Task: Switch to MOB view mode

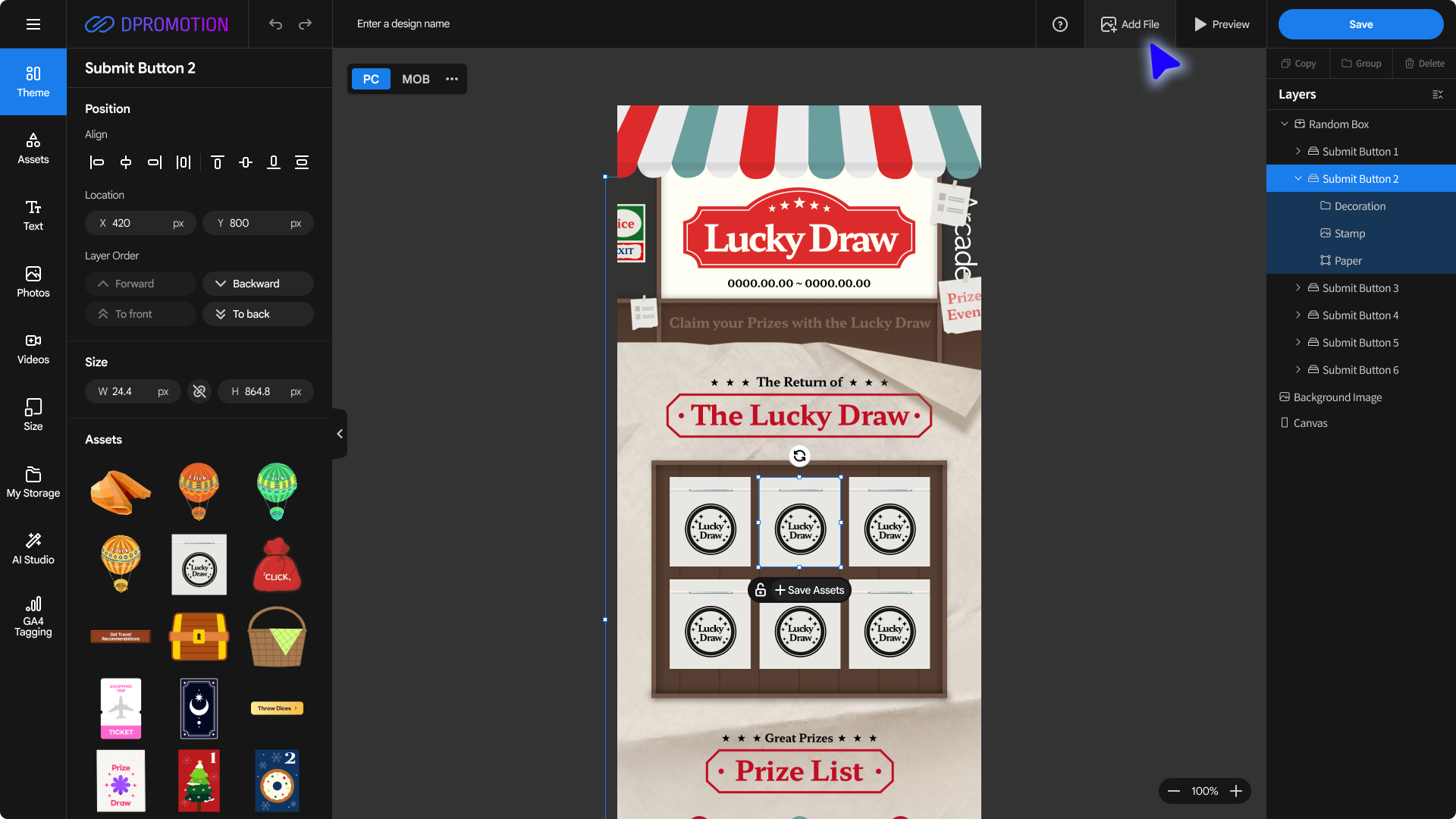Action: point(416,79)
